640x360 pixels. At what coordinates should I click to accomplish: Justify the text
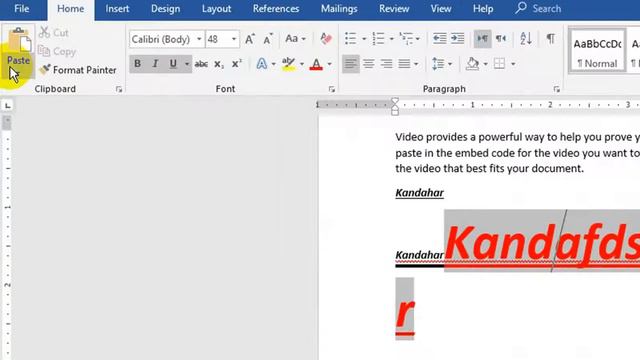404,64
